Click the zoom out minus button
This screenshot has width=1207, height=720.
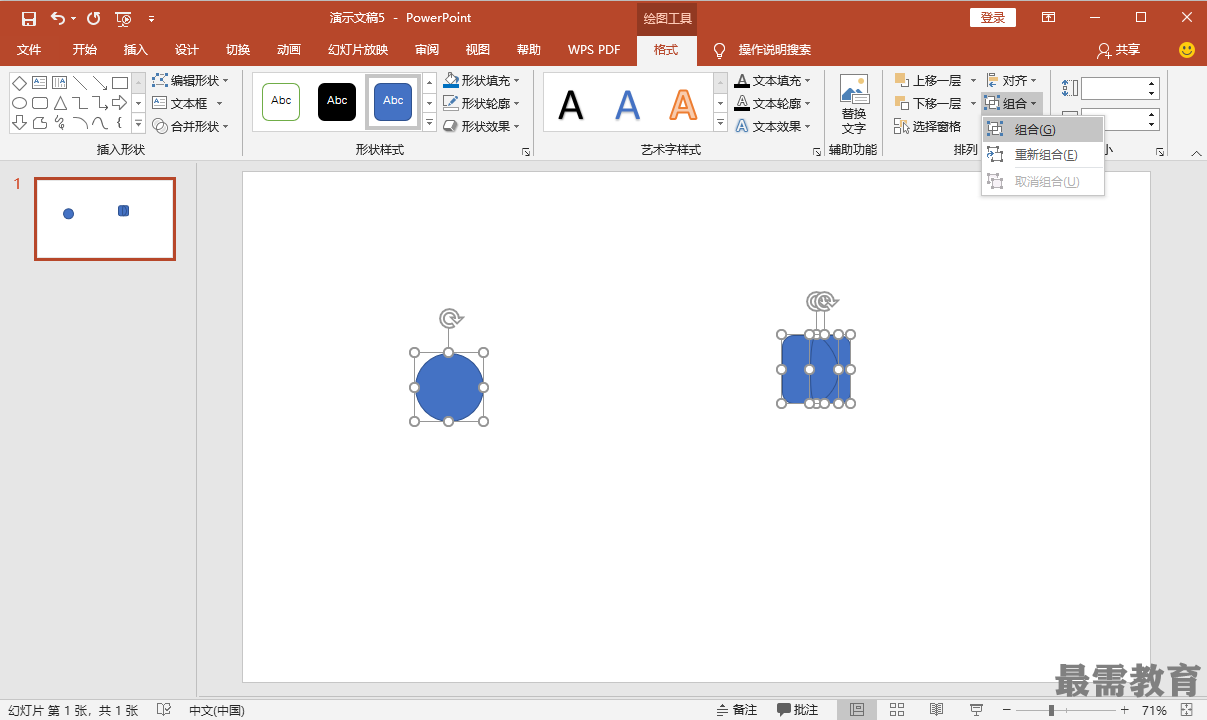point(1007,710)
